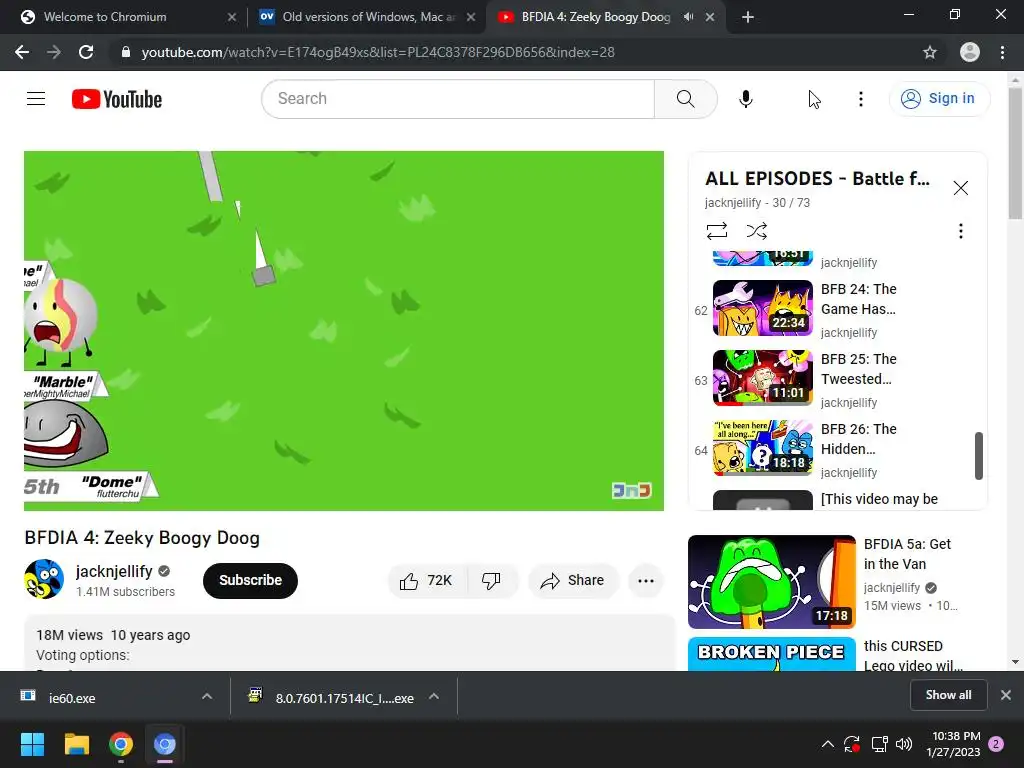Open BROKEN PIECE cursed Lego video thumbnail
The image size is (1024, 768).
click(771, 654)
